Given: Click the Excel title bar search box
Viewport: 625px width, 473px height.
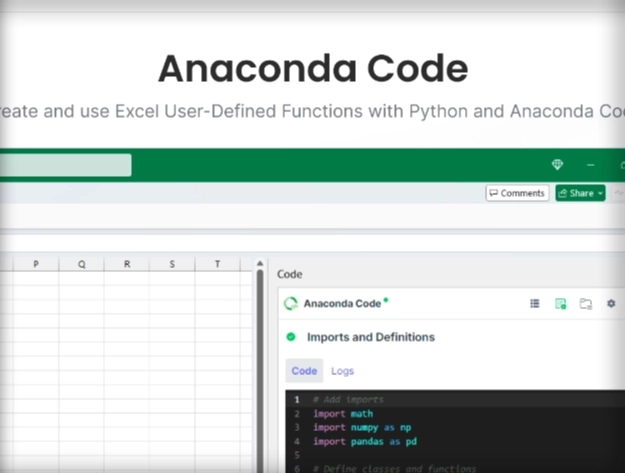Looking at the screenshot, I should point(65,165).
